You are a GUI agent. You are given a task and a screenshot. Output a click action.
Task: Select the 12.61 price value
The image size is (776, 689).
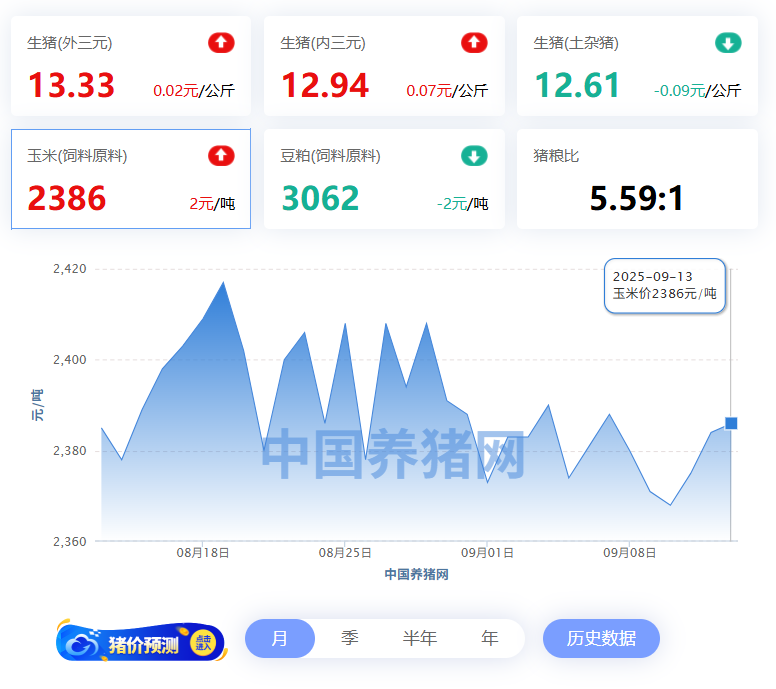point(577,85)
